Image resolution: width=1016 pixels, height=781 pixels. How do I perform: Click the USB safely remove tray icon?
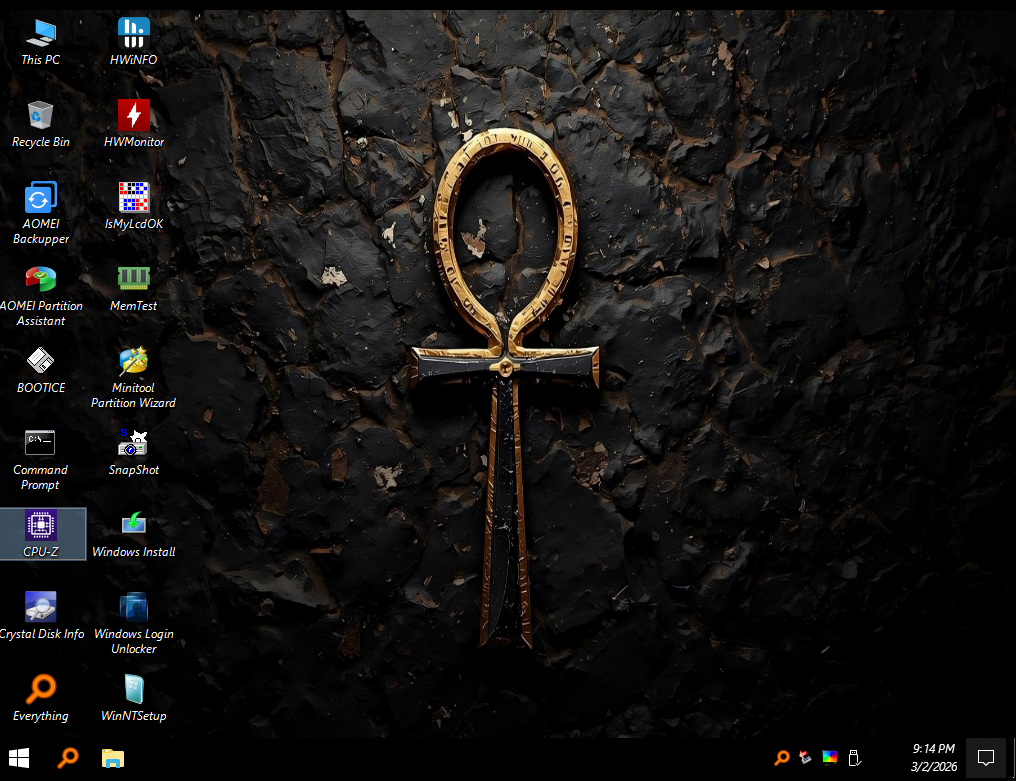pos(854,758)
